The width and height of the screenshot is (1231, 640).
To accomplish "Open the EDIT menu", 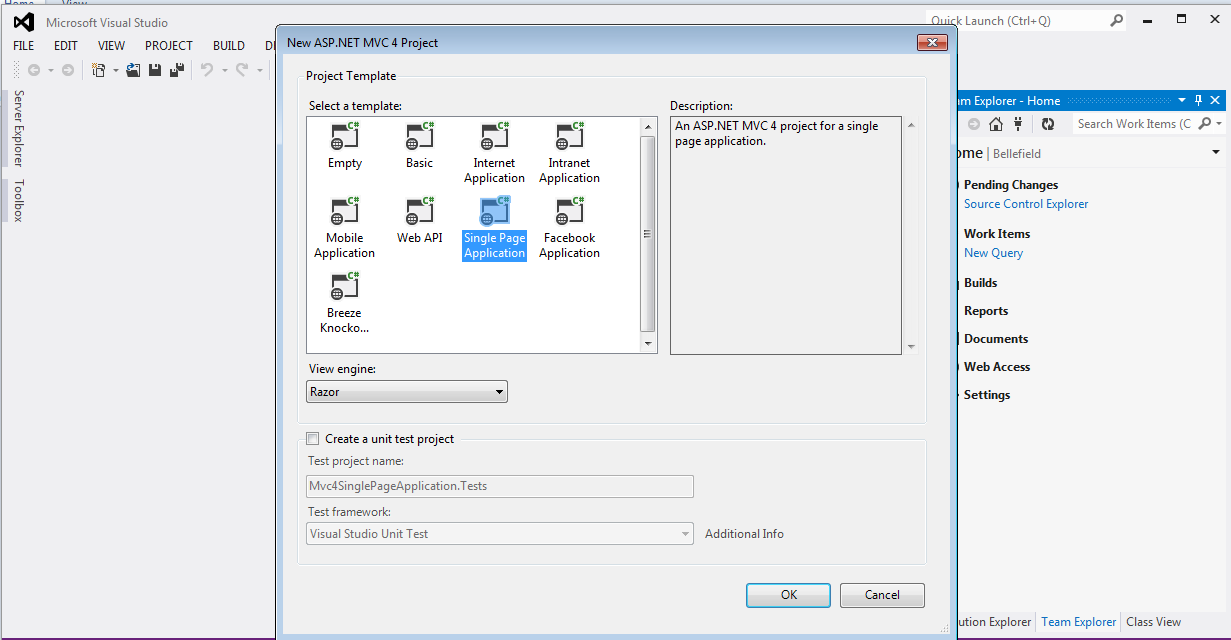I will coord(66,46).
